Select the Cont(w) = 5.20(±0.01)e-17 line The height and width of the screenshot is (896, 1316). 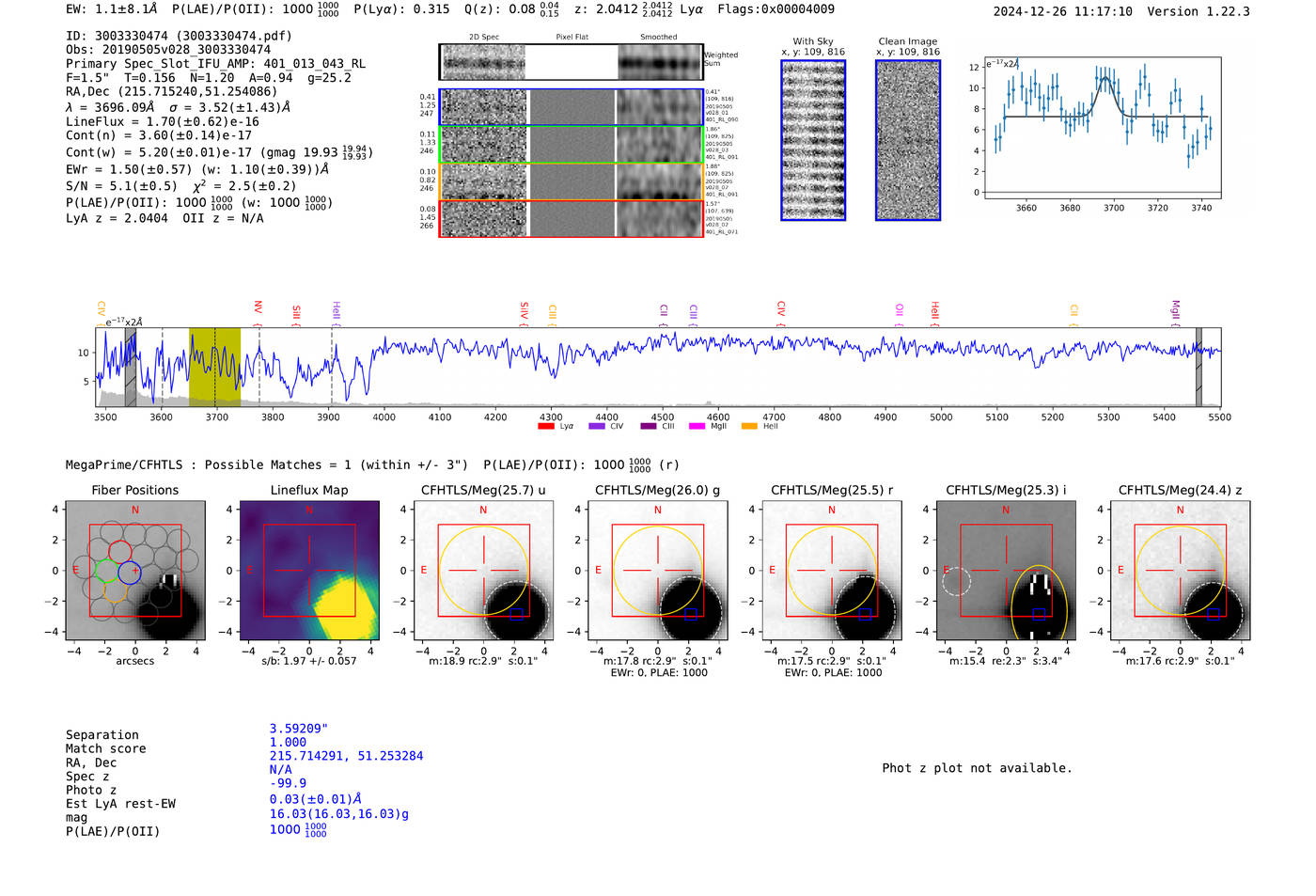point(219,152)
